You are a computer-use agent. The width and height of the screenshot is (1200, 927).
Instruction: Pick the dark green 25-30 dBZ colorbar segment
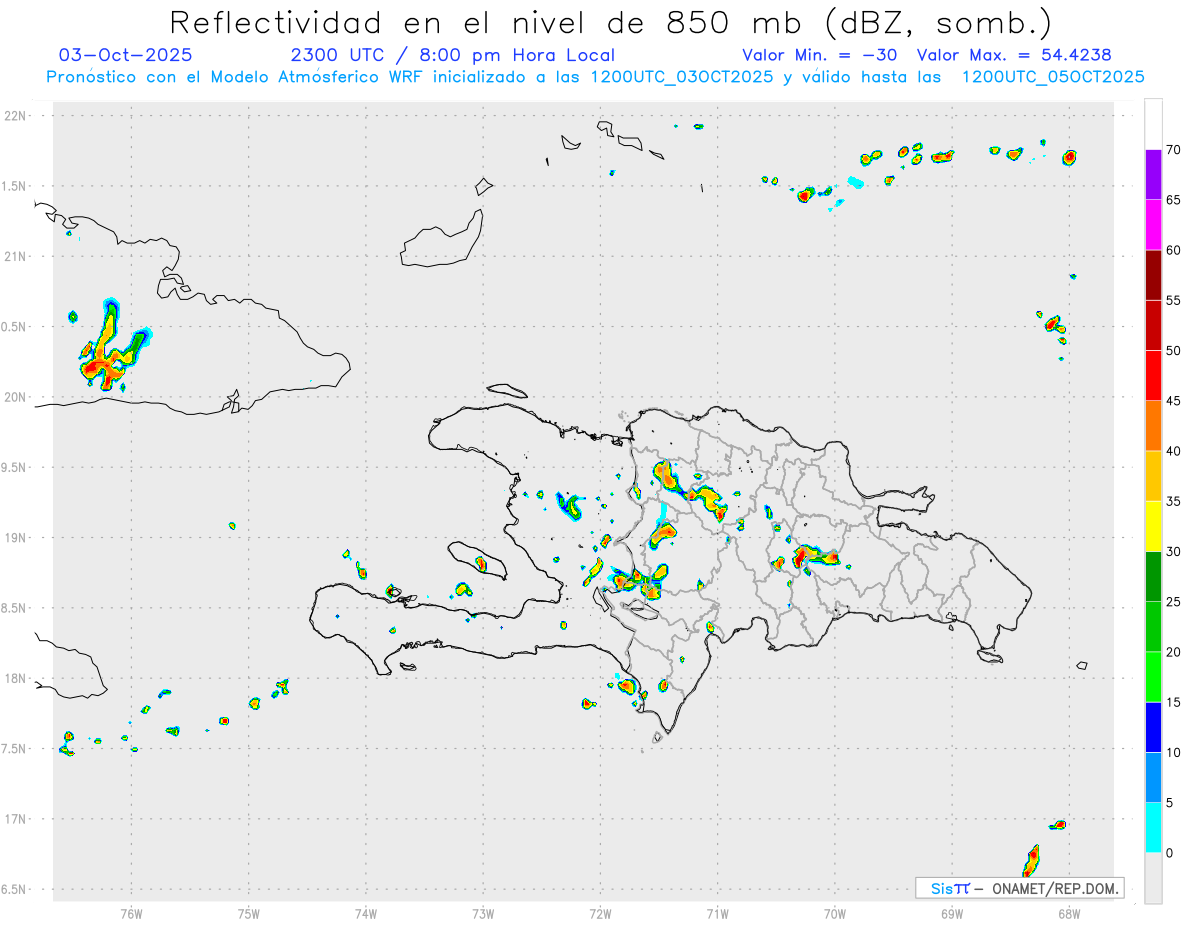pyautogui.click(x=1153, y=576)
